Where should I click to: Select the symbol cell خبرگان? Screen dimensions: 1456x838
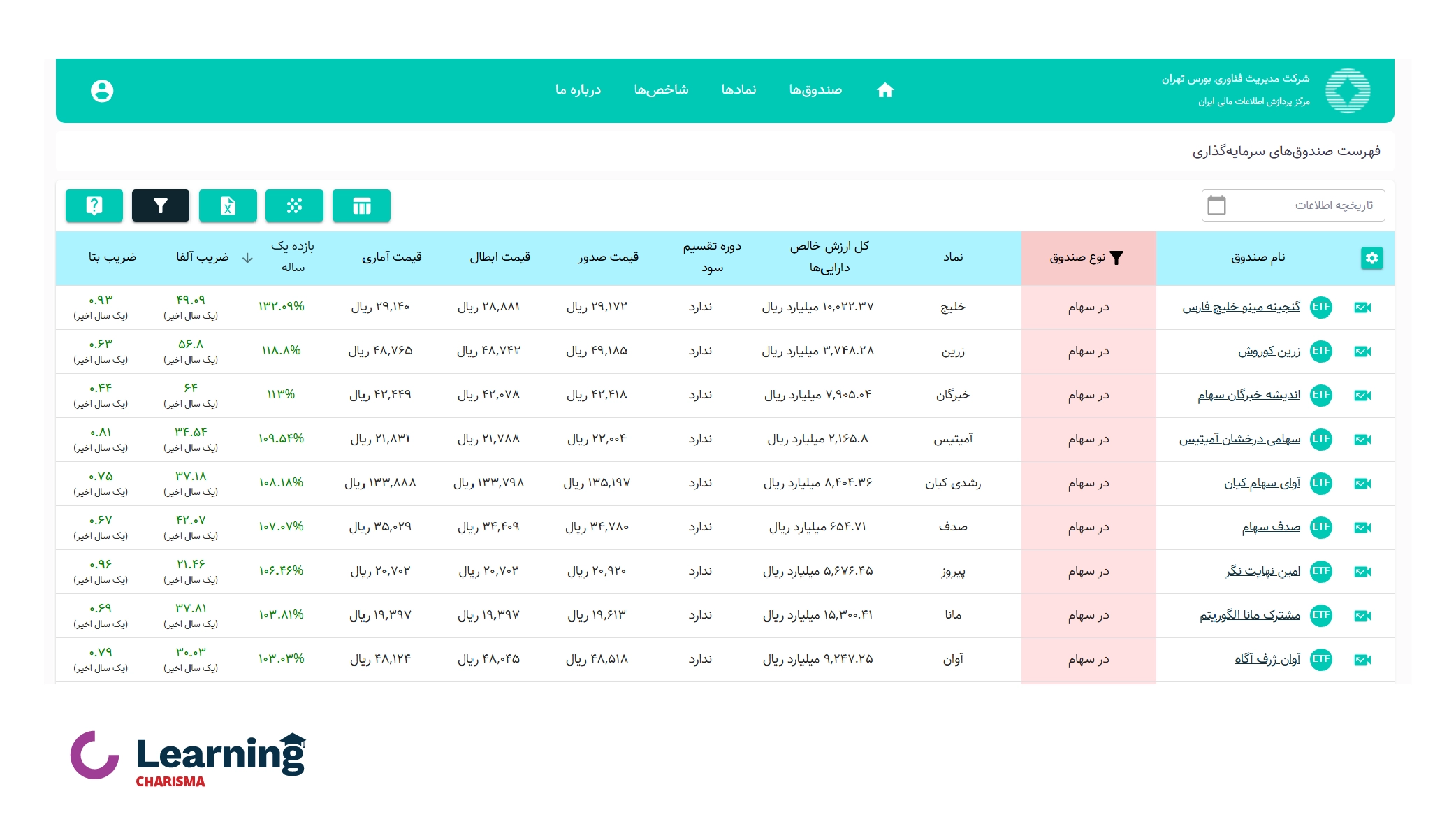[953, 395]
